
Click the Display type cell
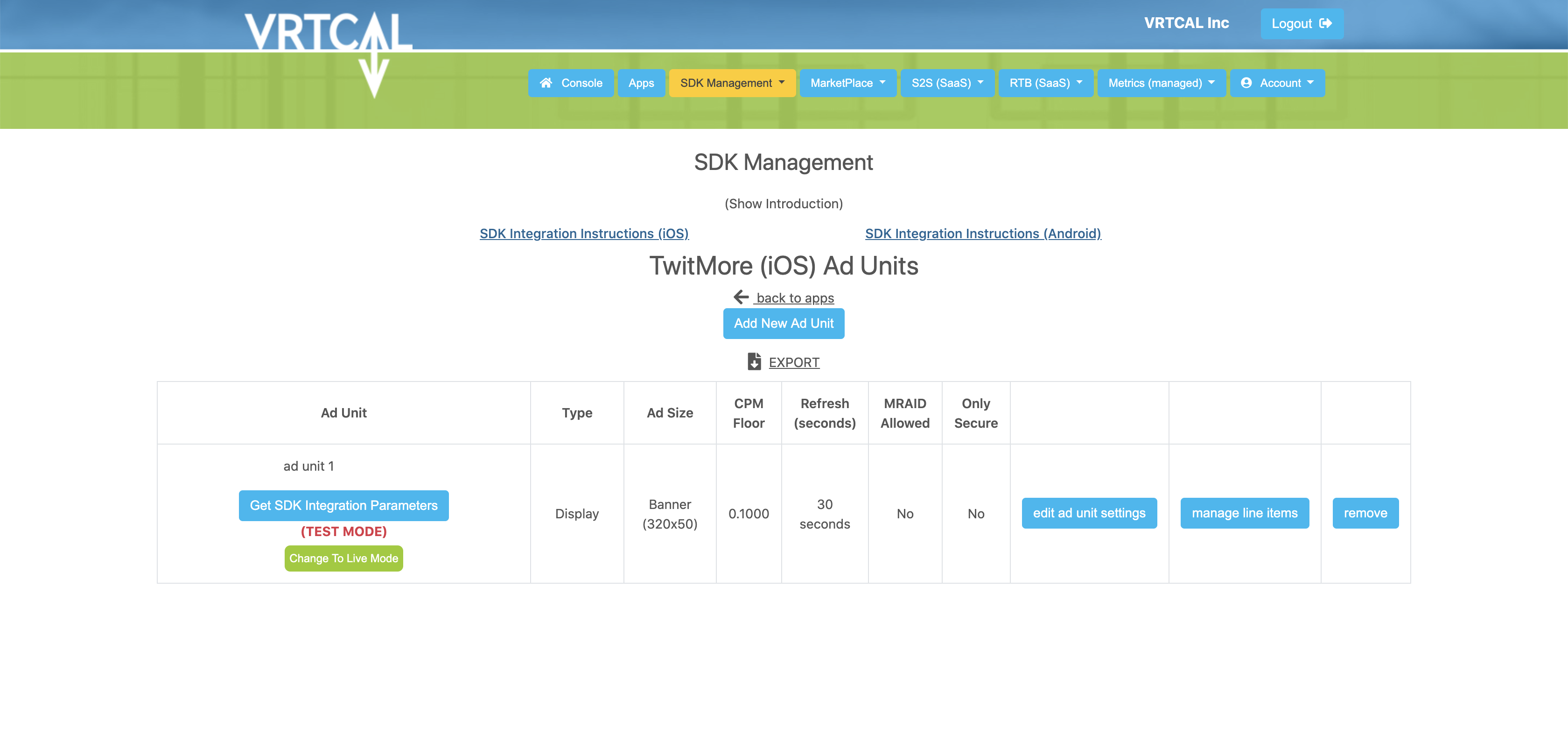[576, 514]
